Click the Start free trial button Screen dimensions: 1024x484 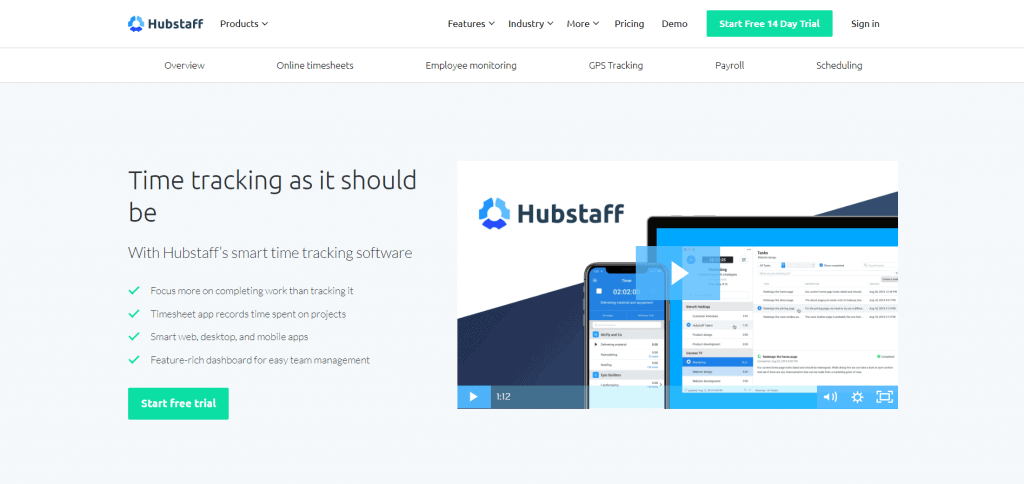click(178, 404)
